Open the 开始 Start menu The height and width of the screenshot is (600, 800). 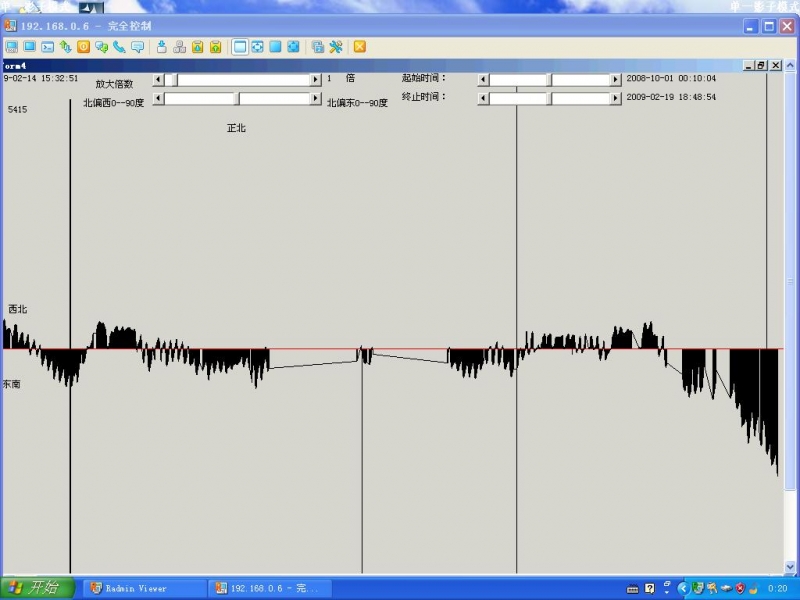[x=37, y=588]
